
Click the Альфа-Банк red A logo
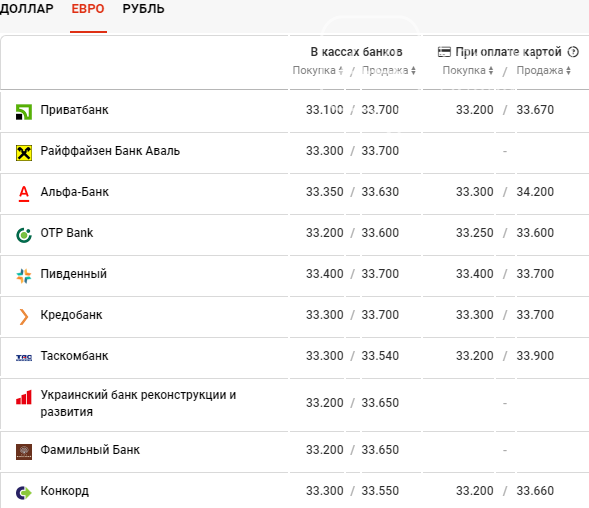click(24, 194)
